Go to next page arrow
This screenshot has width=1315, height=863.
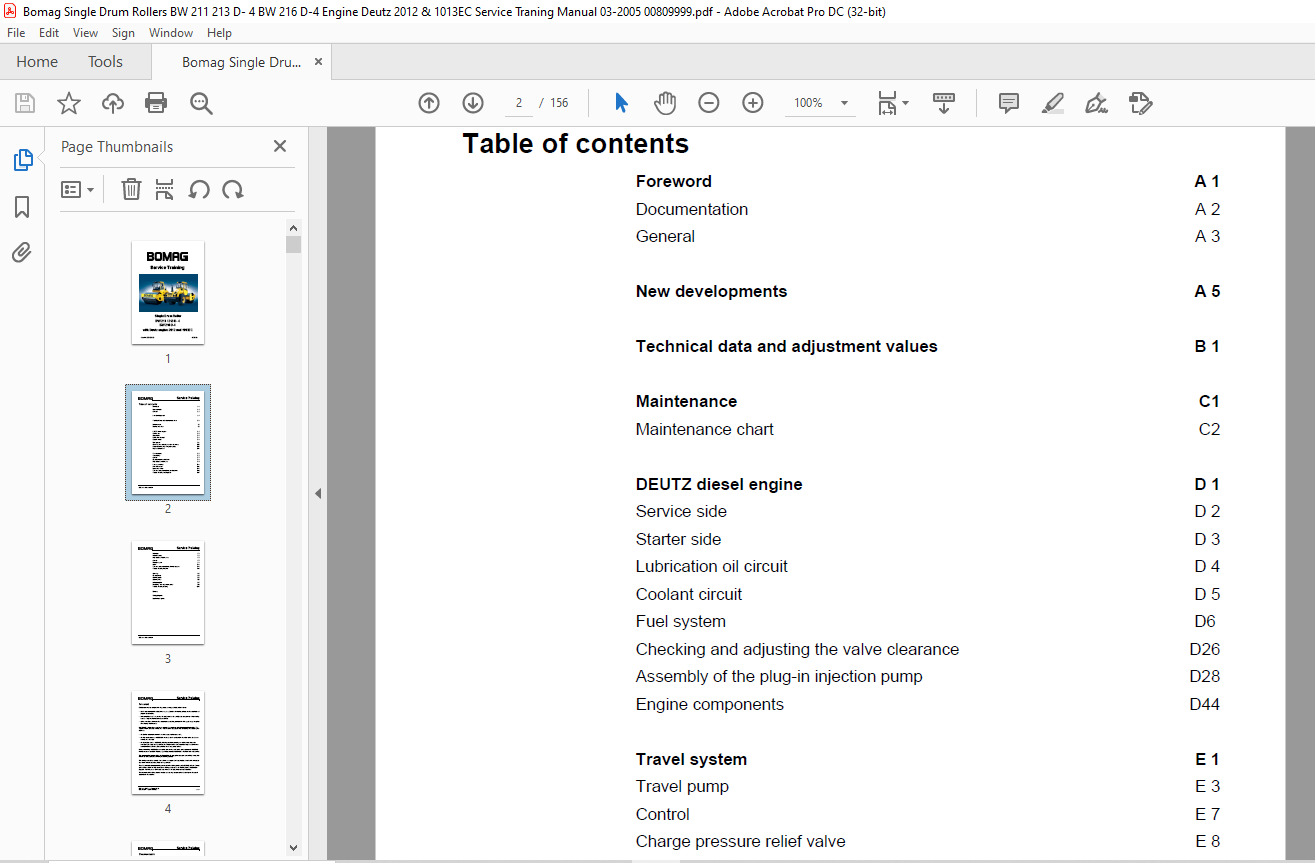[473, 103]
